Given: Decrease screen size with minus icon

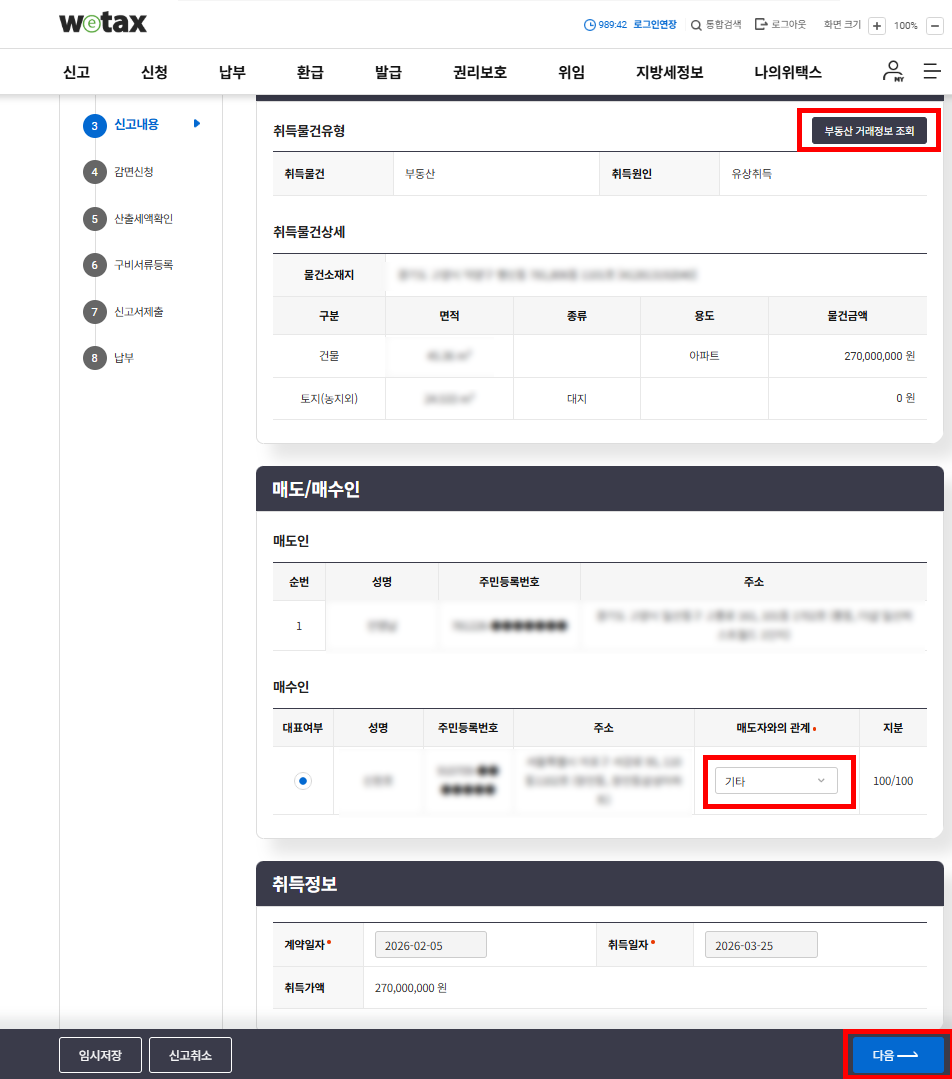Looking at the screenshot, I should tap(934, 25).
